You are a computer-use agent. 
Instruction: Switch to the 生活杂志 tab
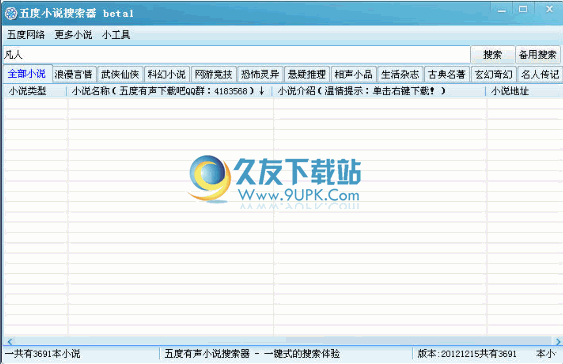(400, 75)
